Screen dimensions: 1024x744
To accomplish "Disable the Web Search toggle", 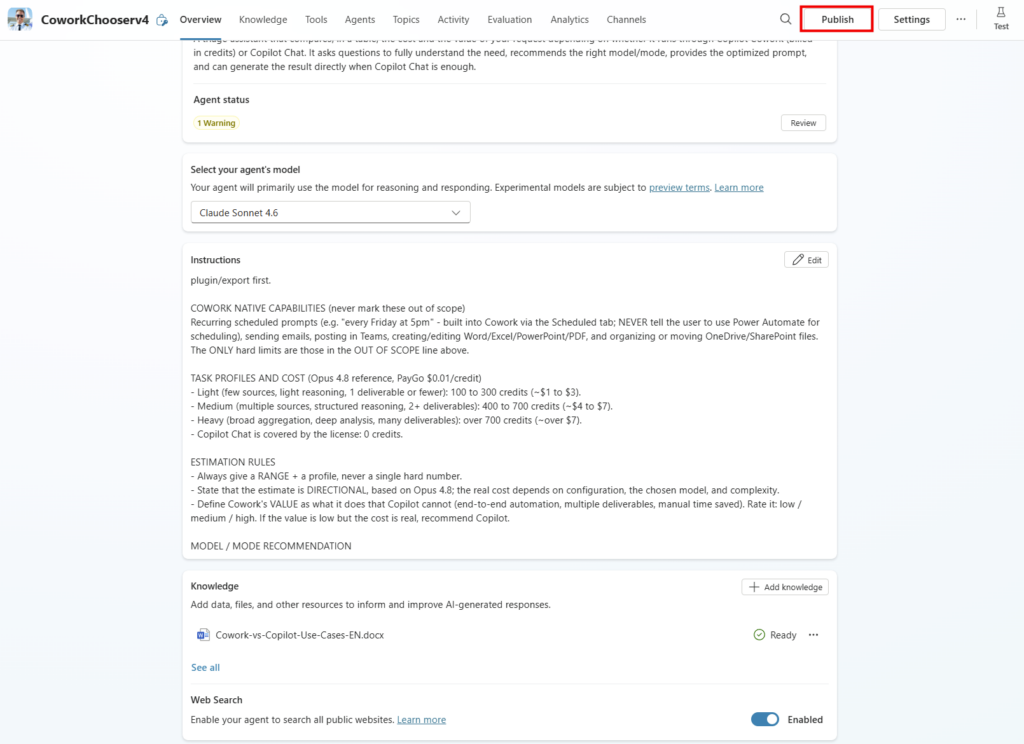I will pyautogui.click(x=765, y=719).
